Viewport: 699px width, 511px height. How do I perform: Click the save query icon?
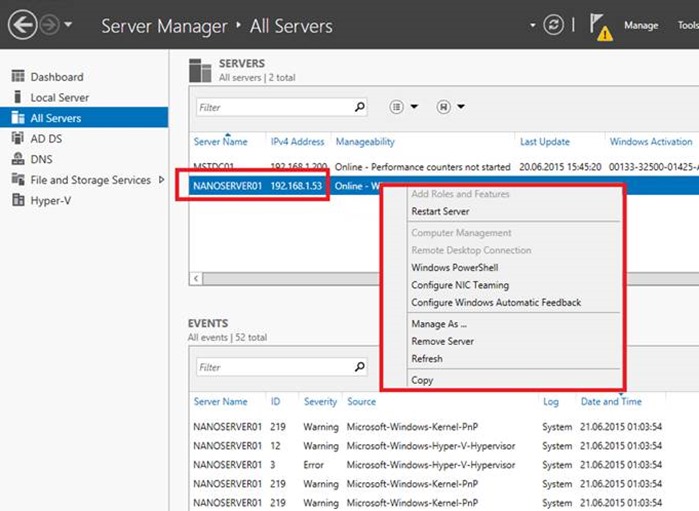[x=443, y=107]
